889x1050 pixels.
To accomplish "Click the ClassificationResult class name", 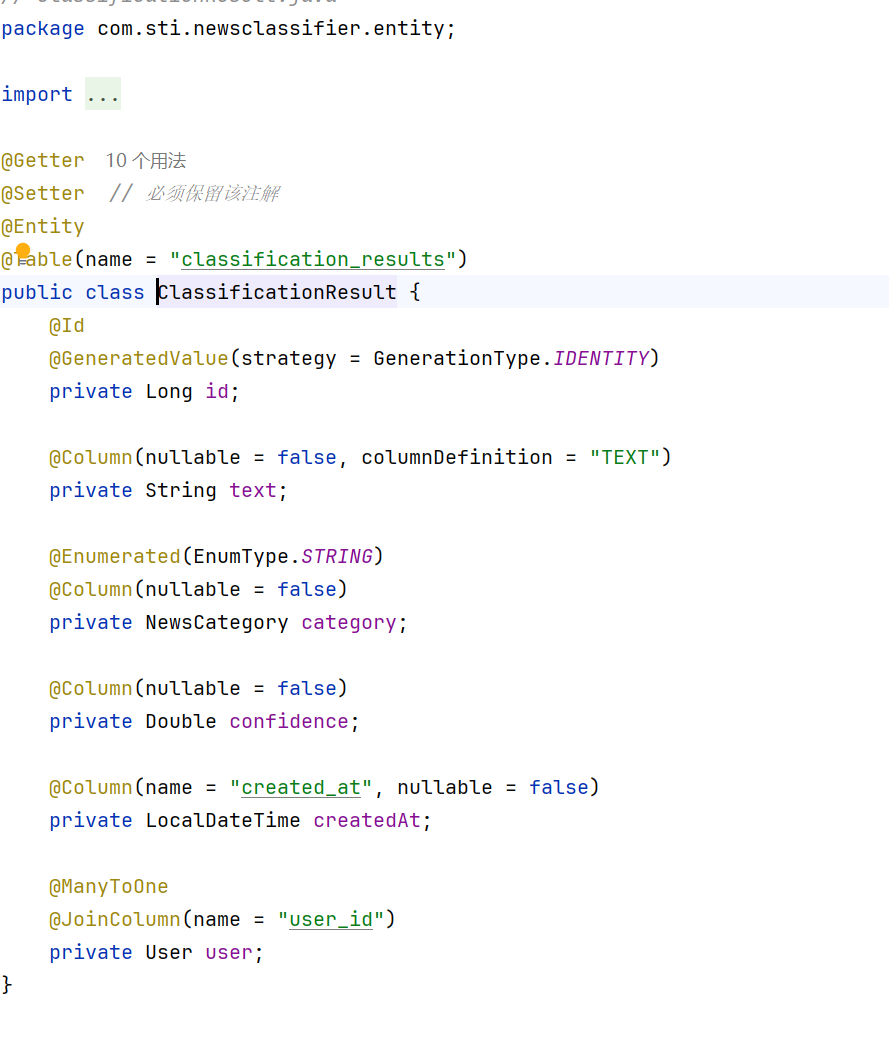I will 277,292.
